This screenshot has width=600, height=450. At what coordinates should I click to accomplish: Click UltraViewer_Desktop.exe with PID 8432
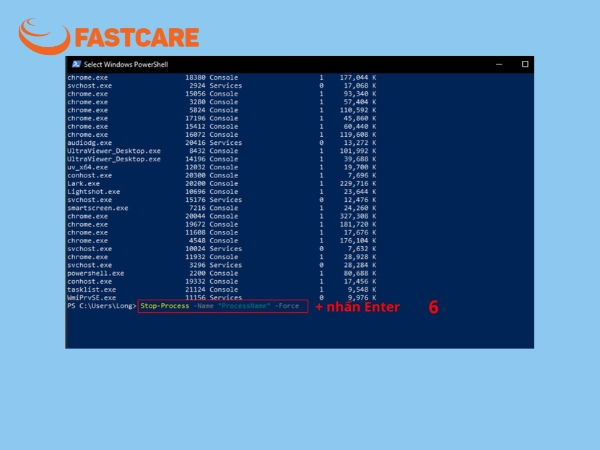114,151
